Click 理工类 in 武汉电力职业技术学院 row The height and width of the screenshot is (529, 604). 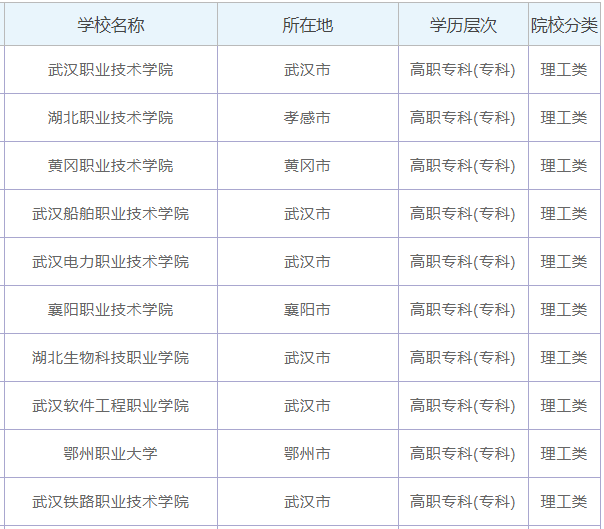pos(564,262)
